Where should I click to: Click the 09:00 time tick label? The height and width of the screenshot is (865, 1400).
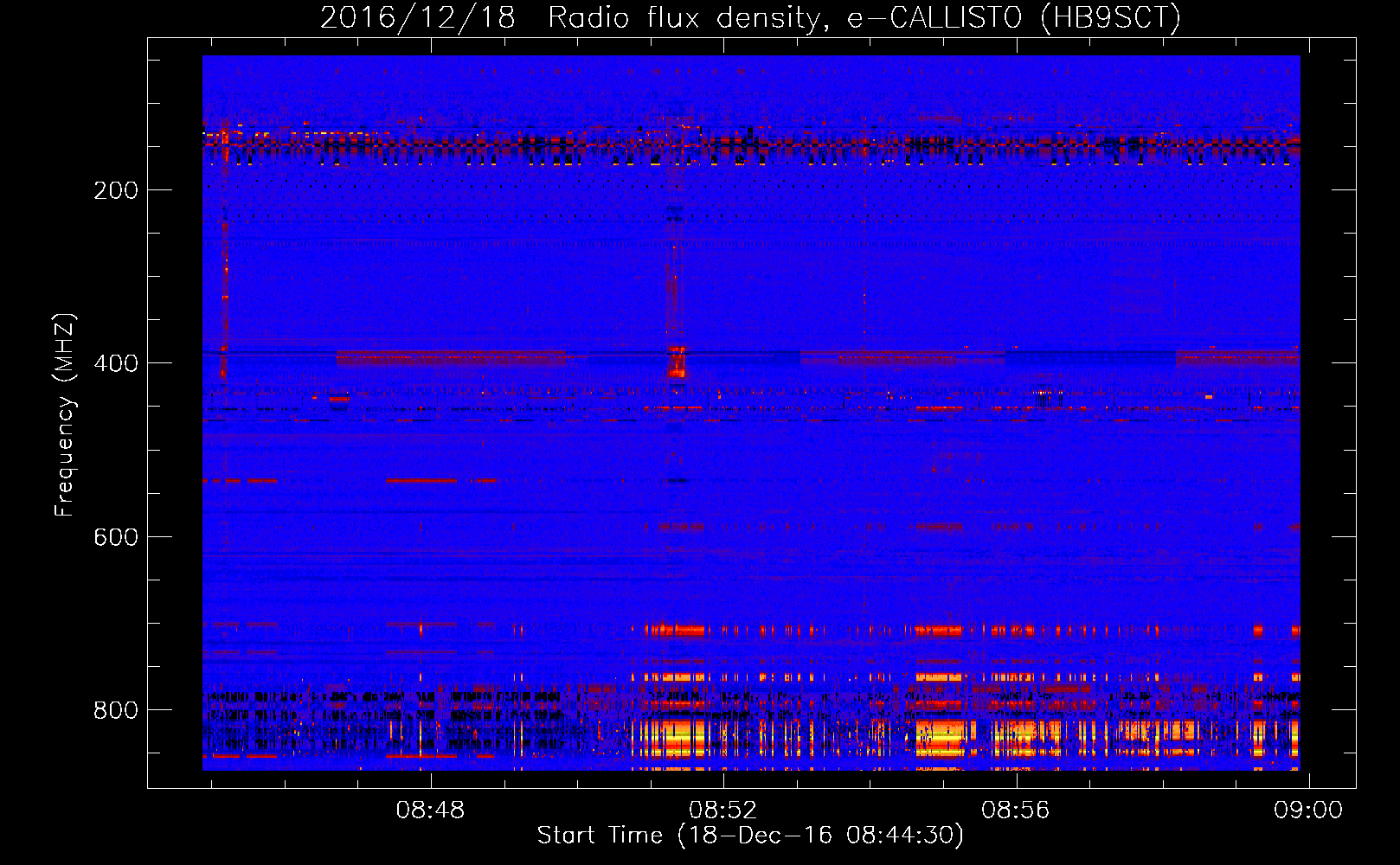tap(1307, 810)
